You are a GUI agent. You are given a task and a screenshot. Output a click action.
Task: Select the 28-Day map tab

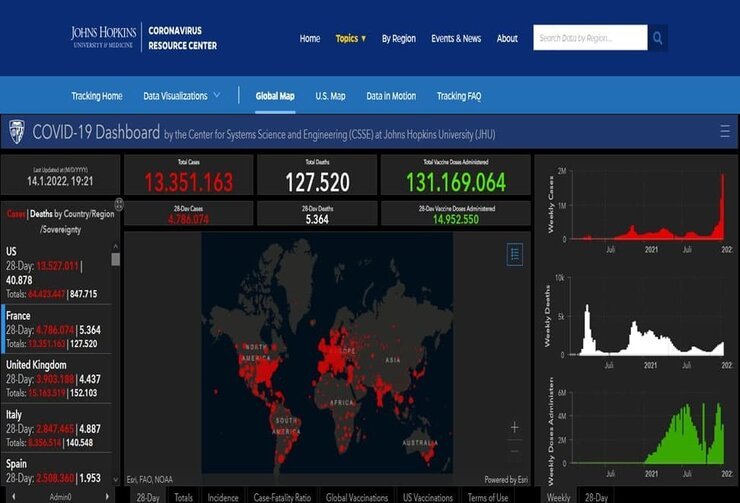[x=148, y=497]
